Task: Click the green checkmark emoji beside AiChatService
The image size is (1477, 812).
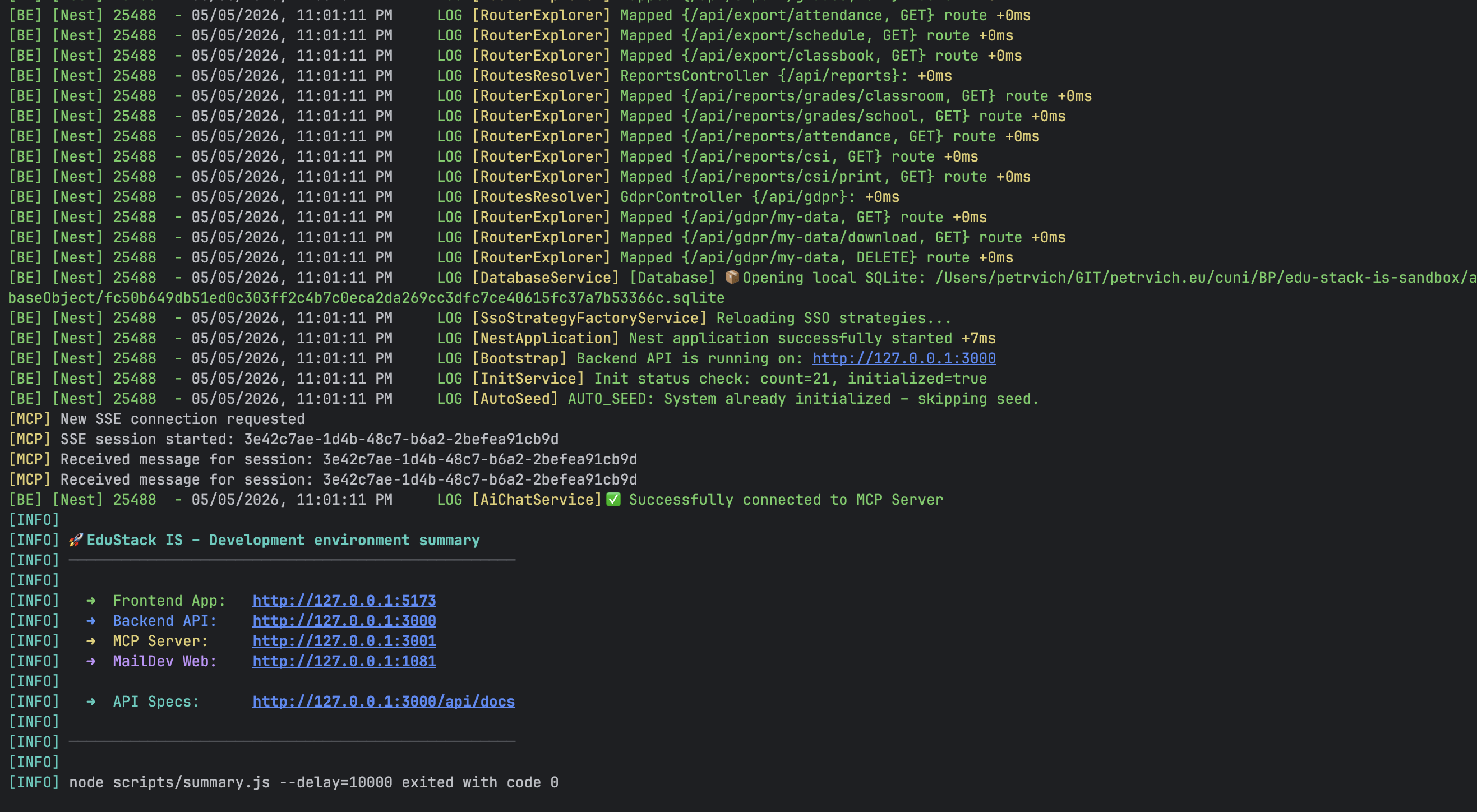Action: click(x=613, y=500)
